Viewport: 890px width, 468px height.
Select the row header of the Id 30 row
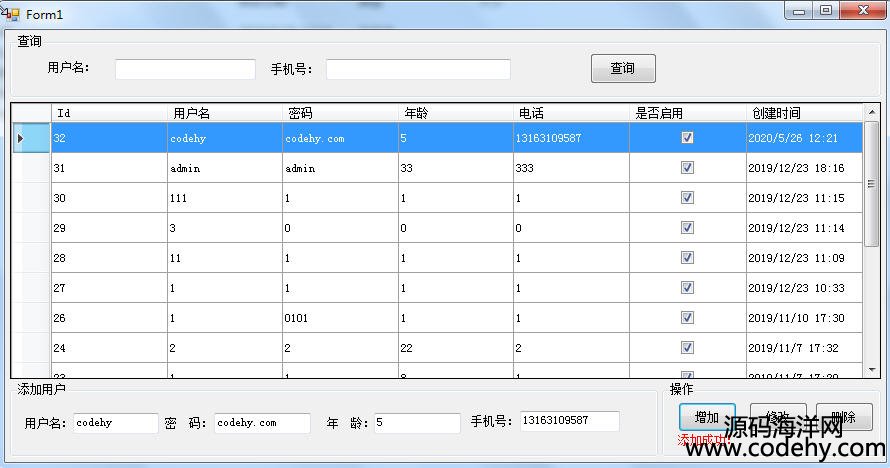pos(30,198)
